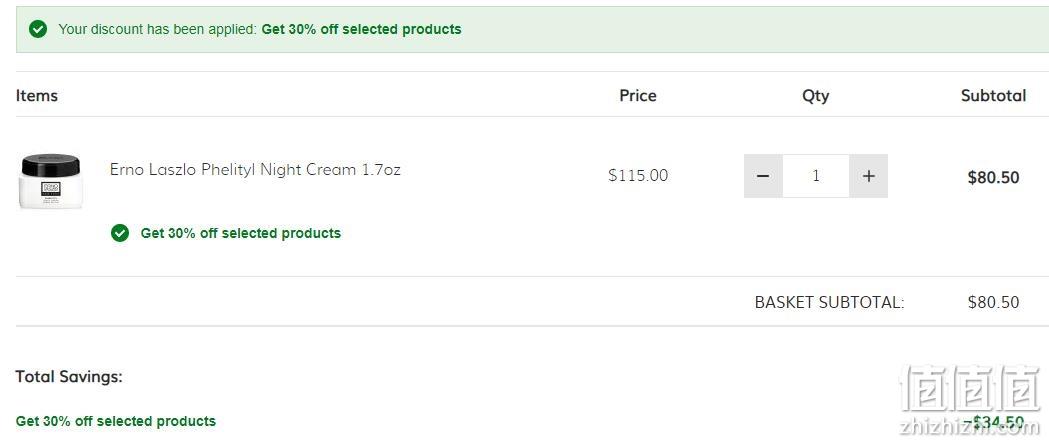Screen dimensions: 1049x444
Task: Open the Erno Laszlo Phelityl Night Cream link
Action: (x=255, y=169)
